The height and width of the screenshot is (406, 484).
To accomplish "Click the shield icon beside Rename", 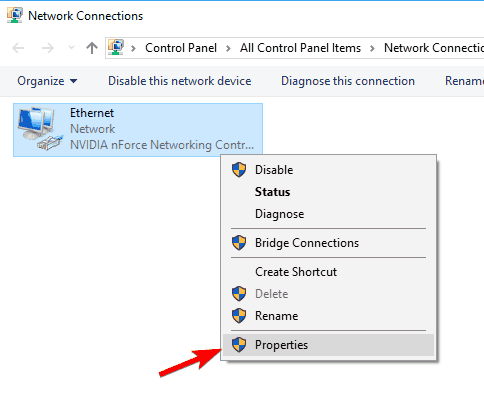I will 239,316.
